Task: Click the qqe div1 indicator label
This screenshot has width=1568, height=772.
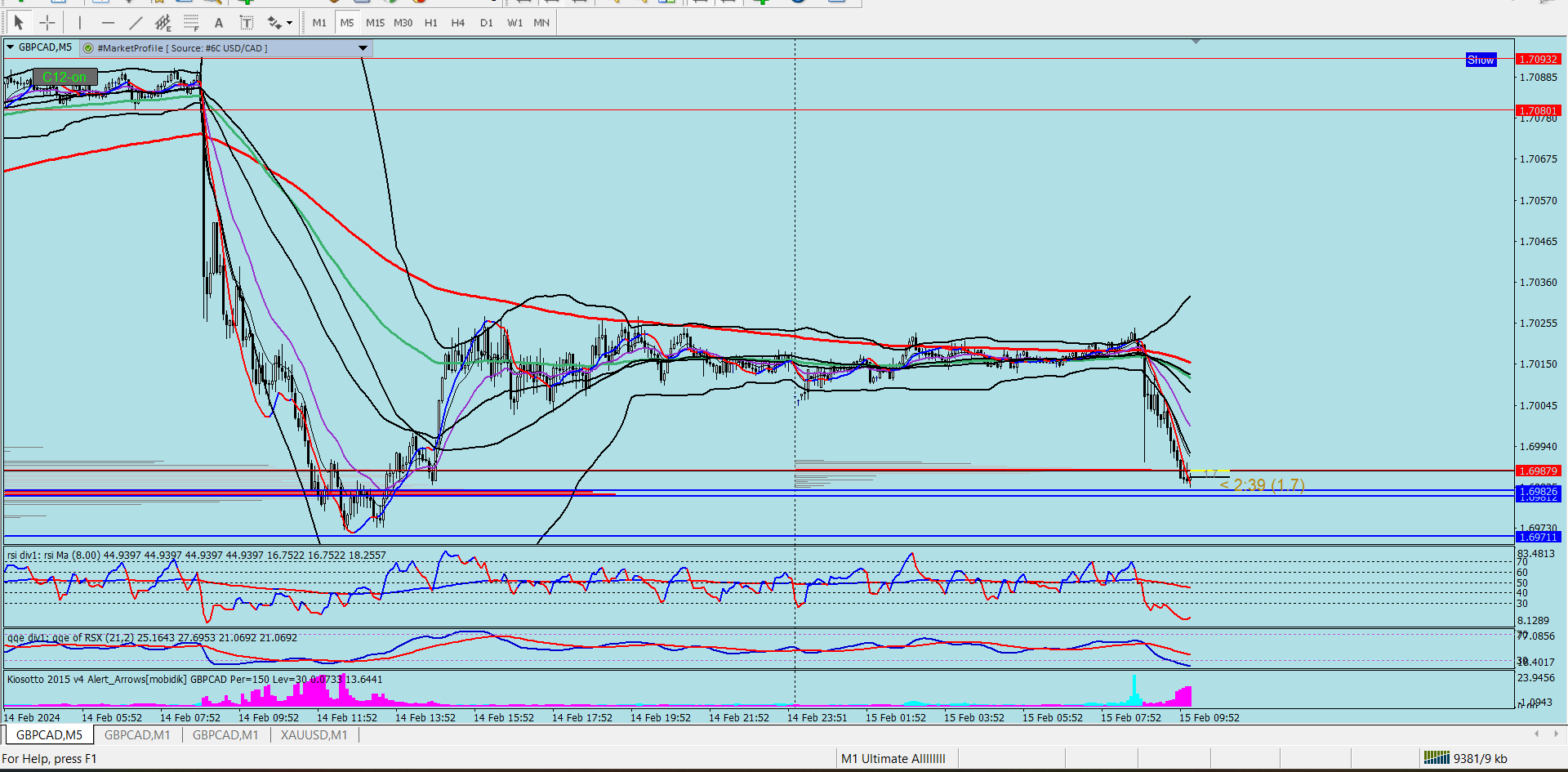Action: [x=152, y=638]
